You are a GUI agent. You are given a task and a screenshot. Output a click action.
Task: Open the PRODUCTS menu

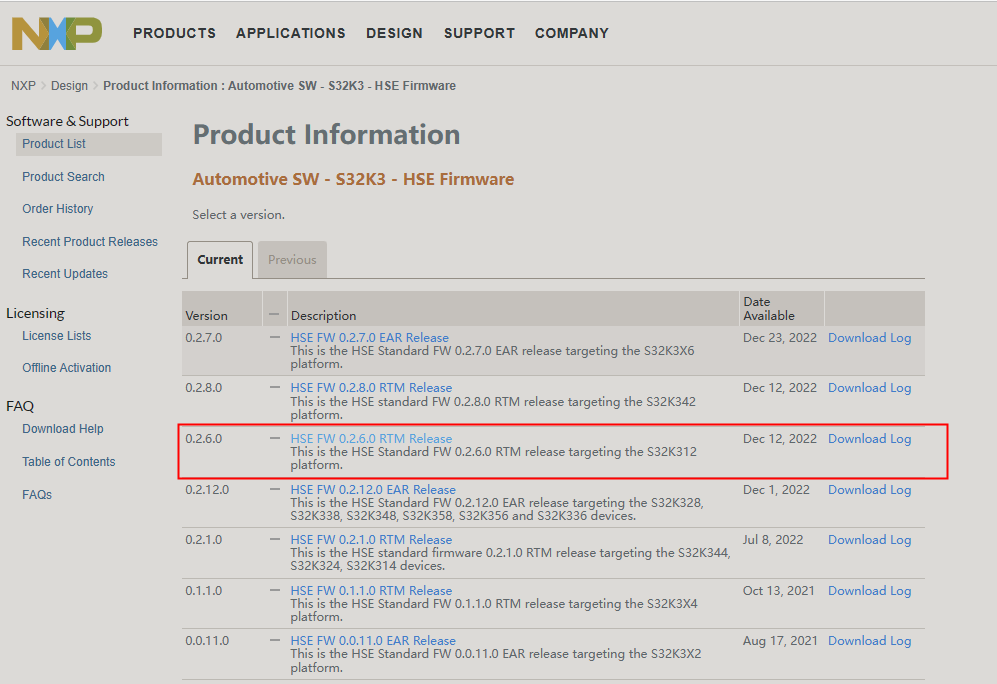click(x=174, y=33)
